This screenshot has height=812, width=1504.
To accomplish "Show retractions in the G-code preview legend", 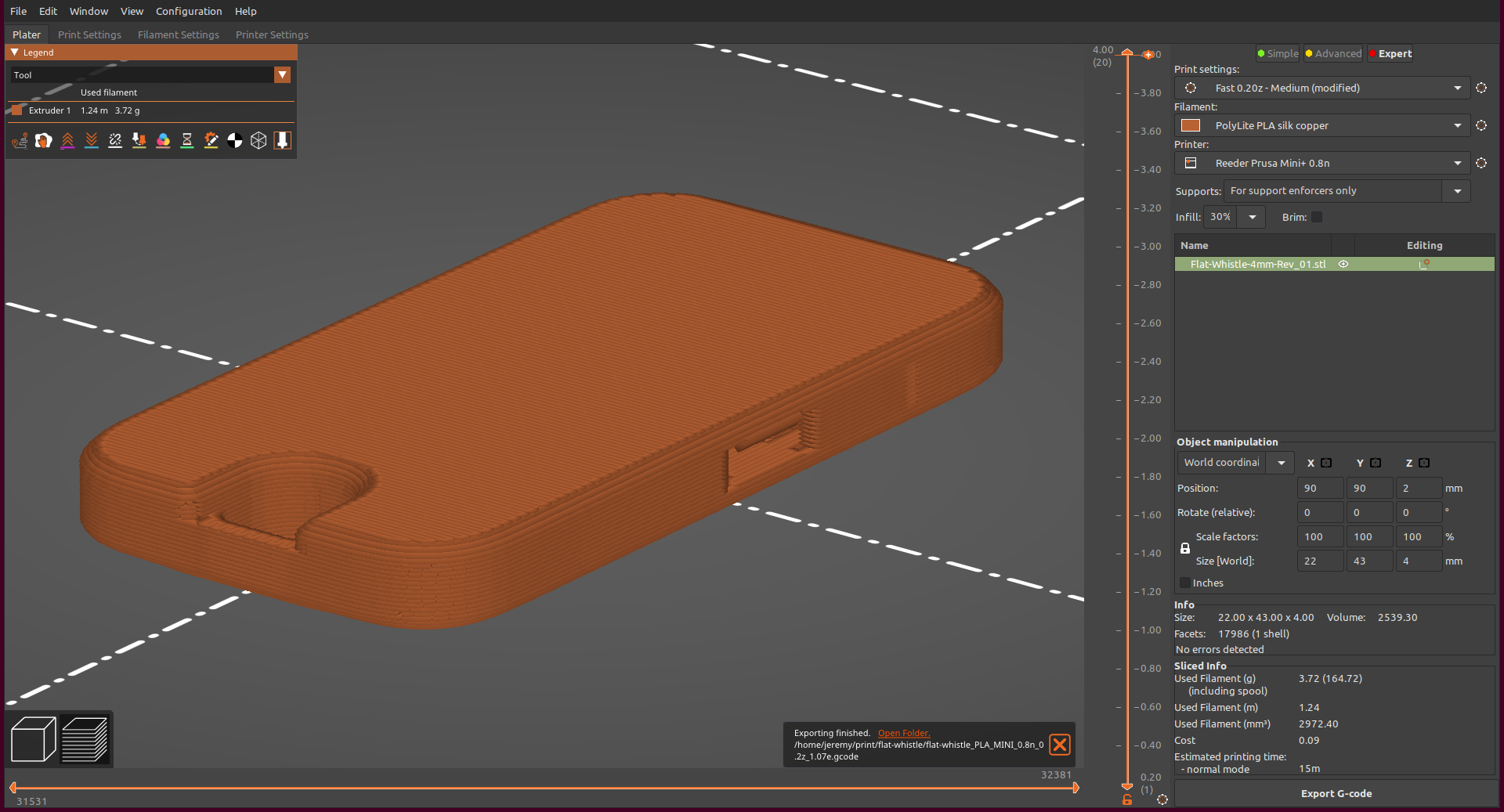I will pyautogui.click(x=67, y=141).
